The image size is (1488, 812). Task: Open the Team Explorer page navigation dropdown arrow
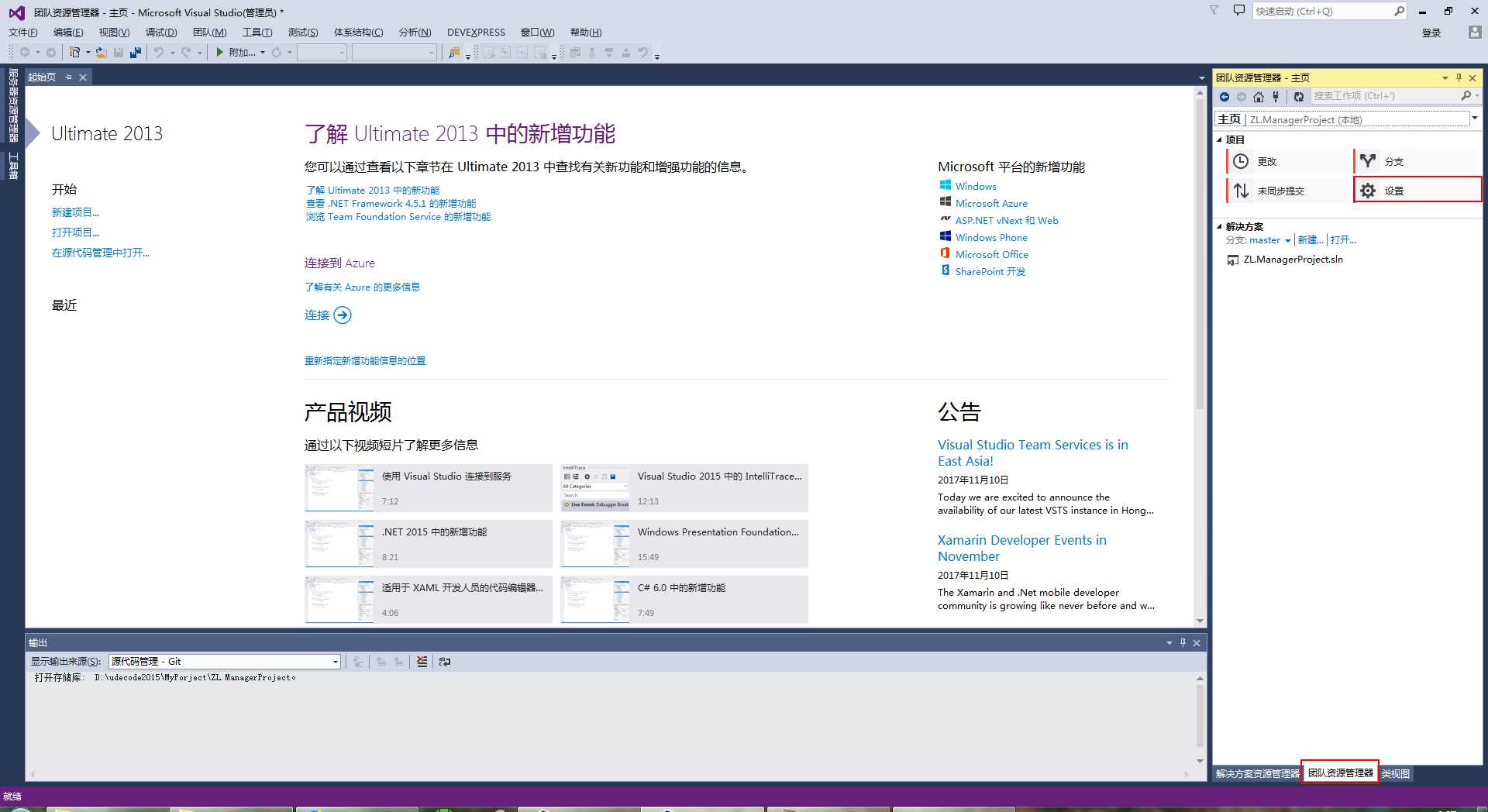tap(1475, 119)
